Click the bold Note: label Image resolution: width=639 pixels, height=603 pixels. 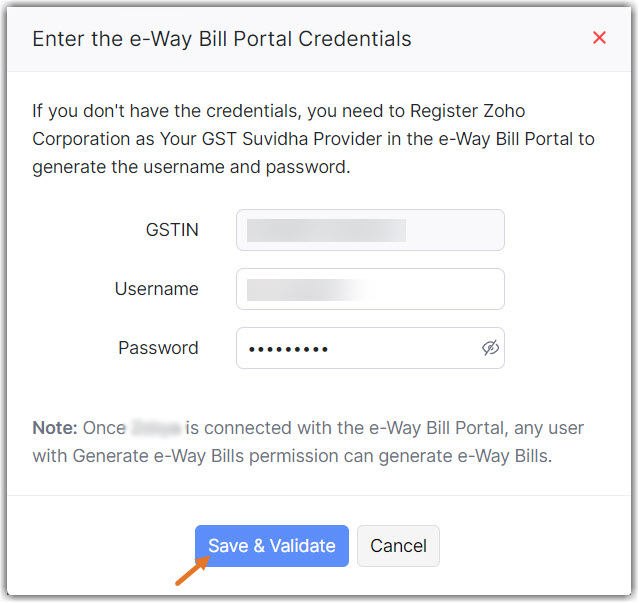(x=54, y=428)
